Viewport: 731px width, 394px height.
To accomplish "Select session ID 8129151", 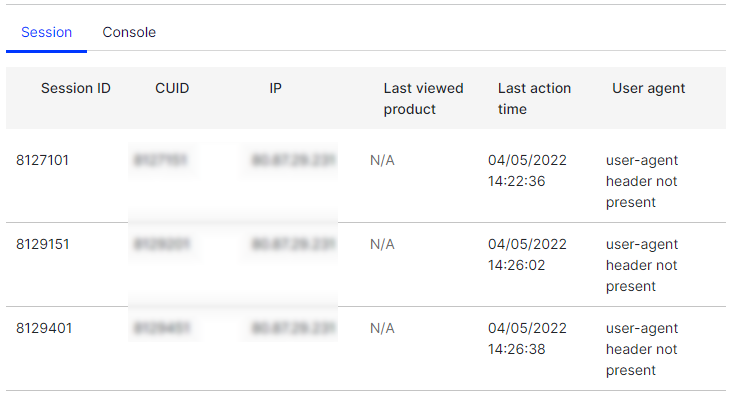I will (x=42, y=244).
